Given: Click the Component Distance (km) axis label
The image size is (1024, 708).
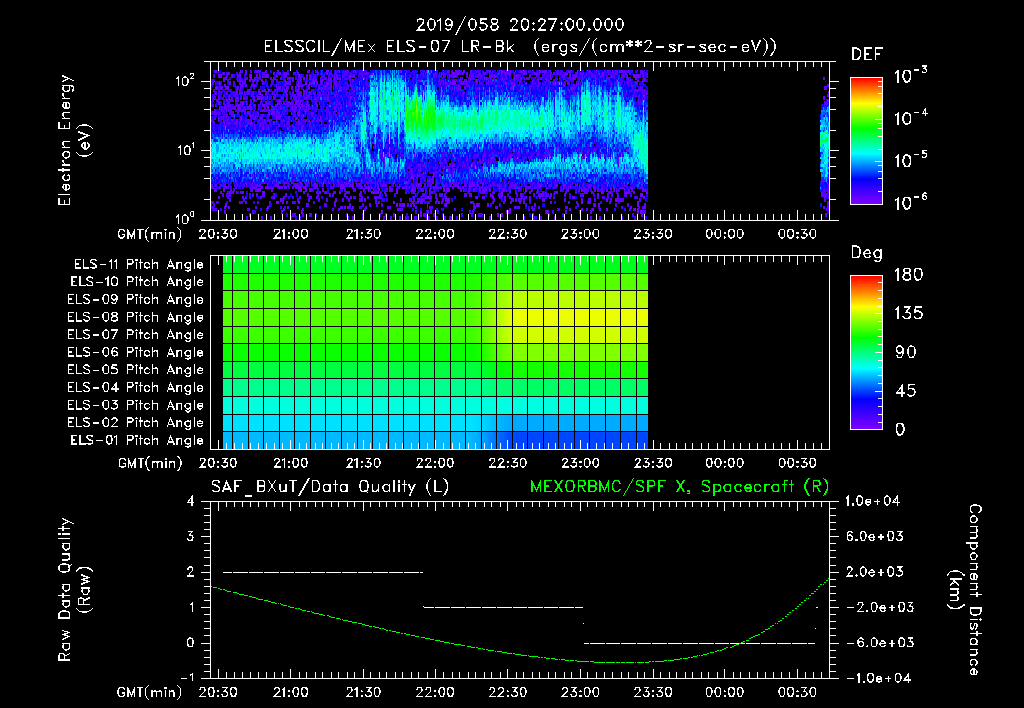Looking at the screenshot, I should 965,590.
